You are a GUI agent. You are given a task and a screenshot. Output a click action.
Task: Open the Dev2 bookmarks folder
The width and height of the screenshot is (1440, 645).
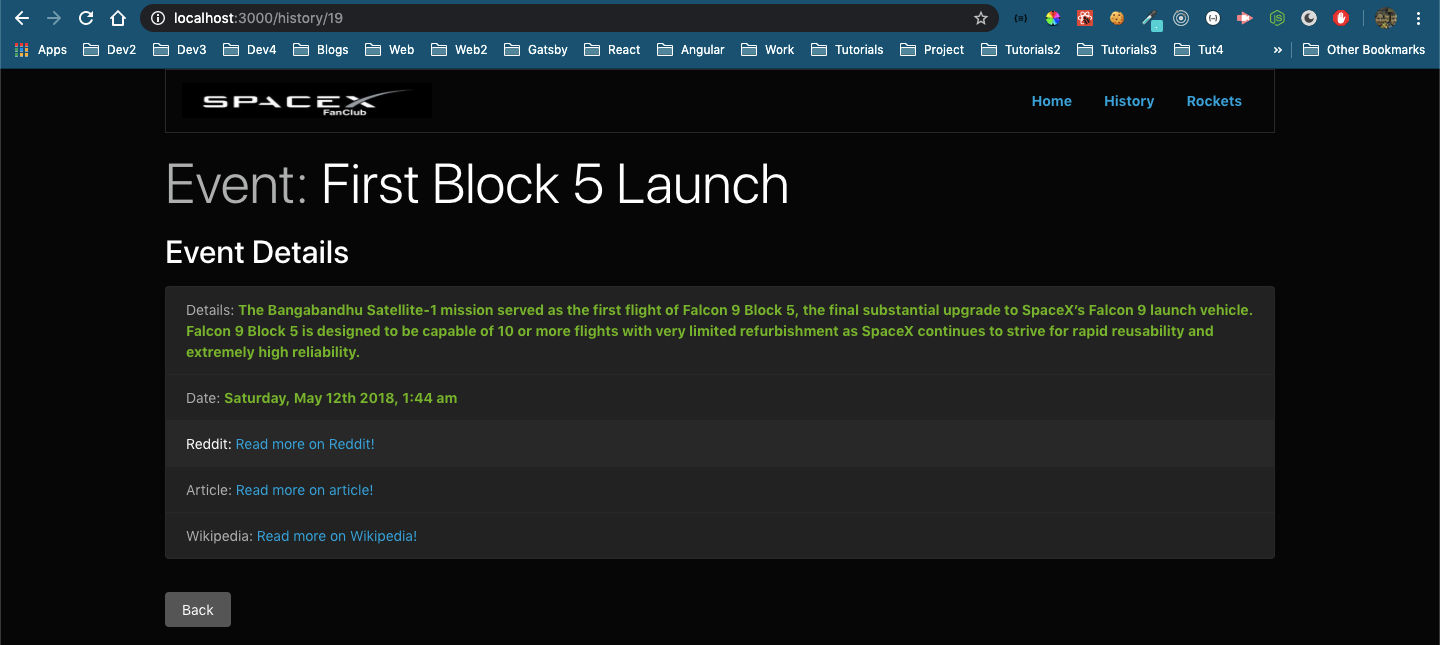point(110,49)
